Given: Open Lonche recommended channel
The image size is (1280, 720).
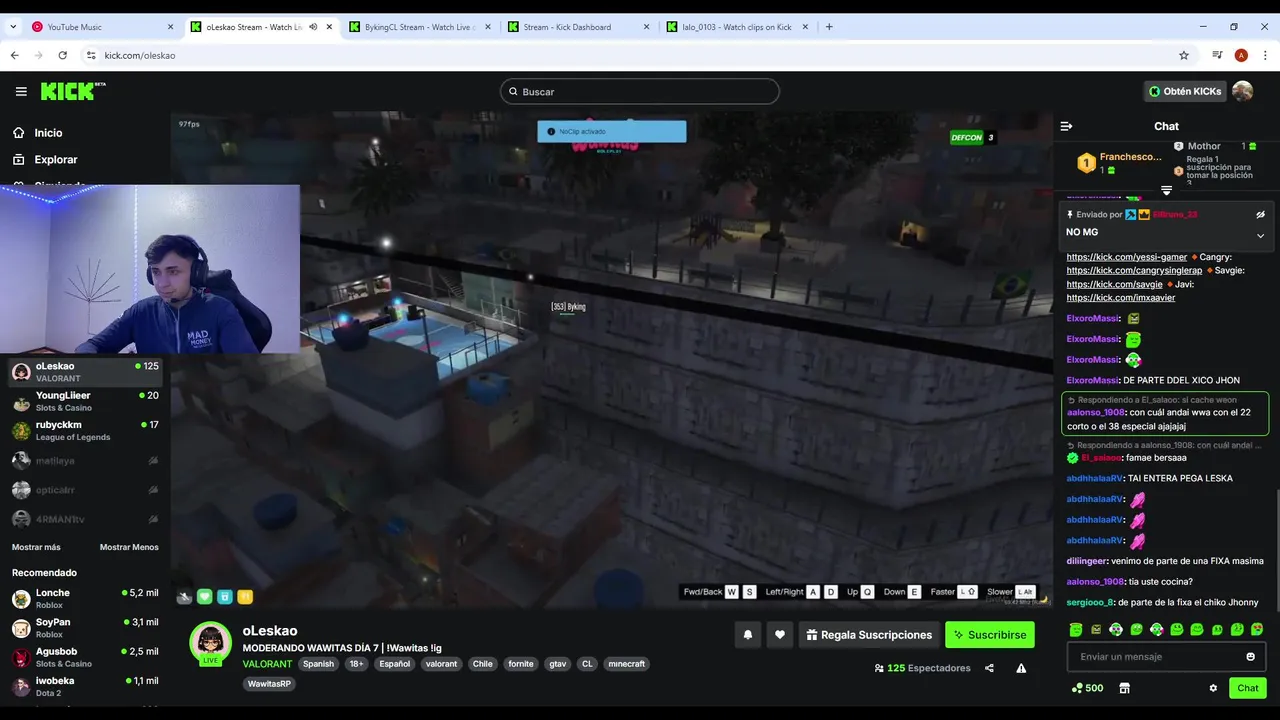Looking at the screenshot, I should 85,599.
